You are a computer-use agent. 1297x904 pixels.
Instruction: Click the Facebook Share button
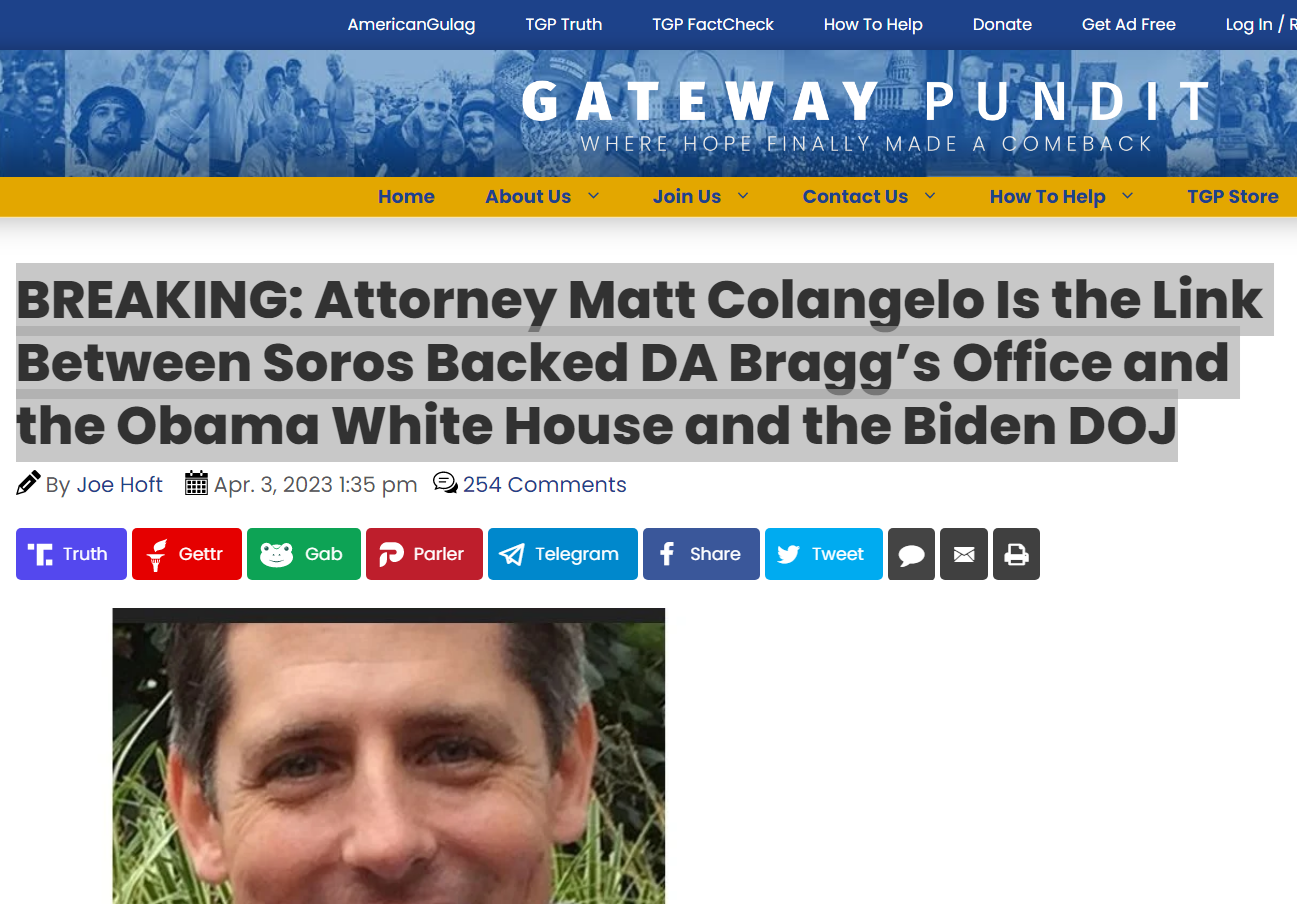(x=701, y=554)
